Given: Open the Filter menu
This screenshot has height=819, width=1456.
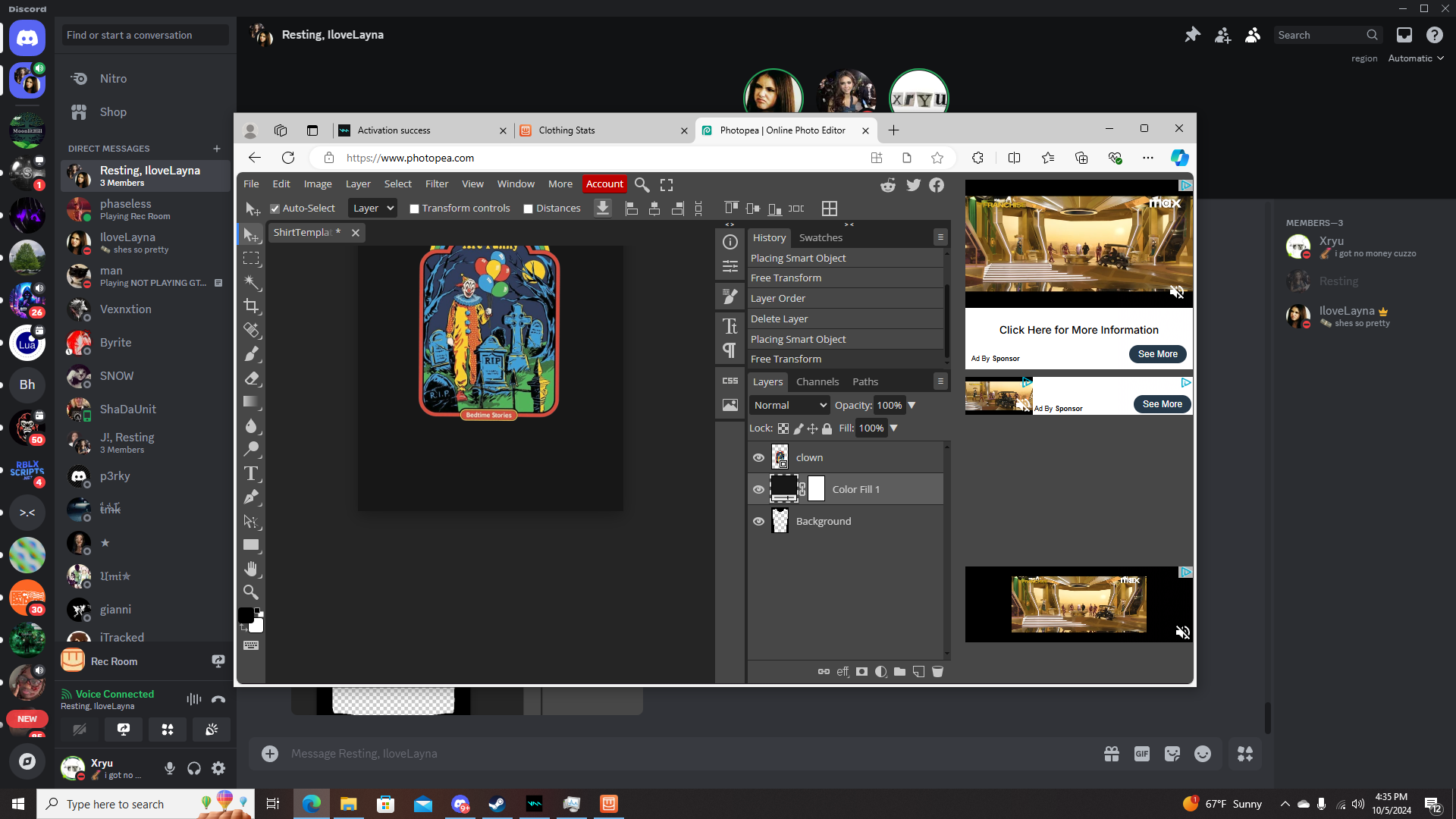Looking at the screenshot, I should tap(436, 184).
